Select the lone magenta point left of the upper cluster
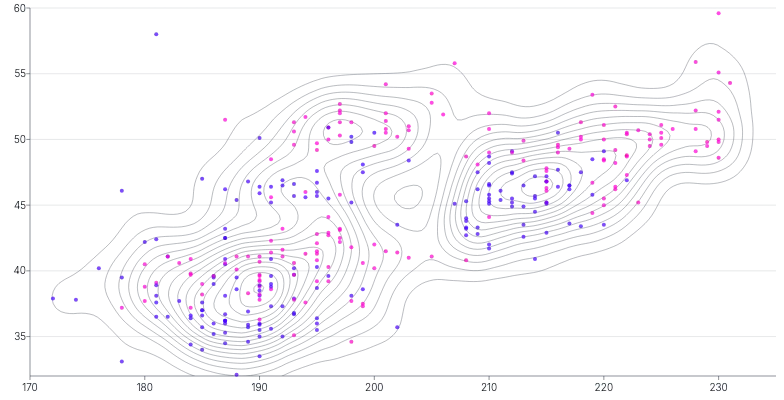 coord(226,120)
